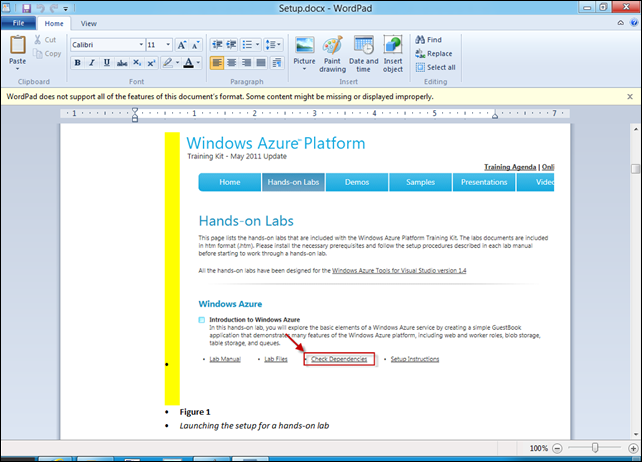Click the caption "Launching the setup for a hands-on lab"

pos(254,426)
